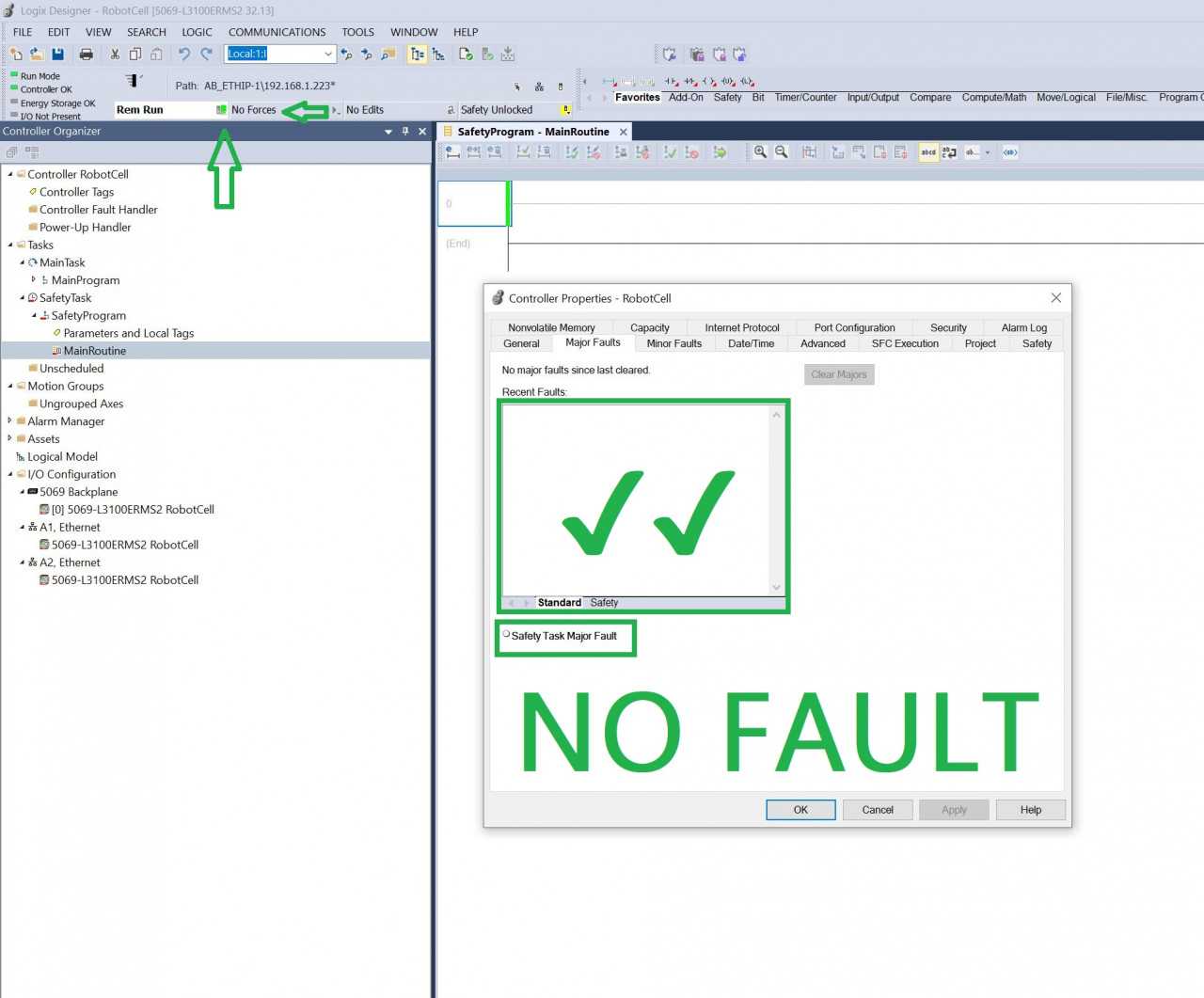Open the COMMUNICATIONS menu

(277, 32)
